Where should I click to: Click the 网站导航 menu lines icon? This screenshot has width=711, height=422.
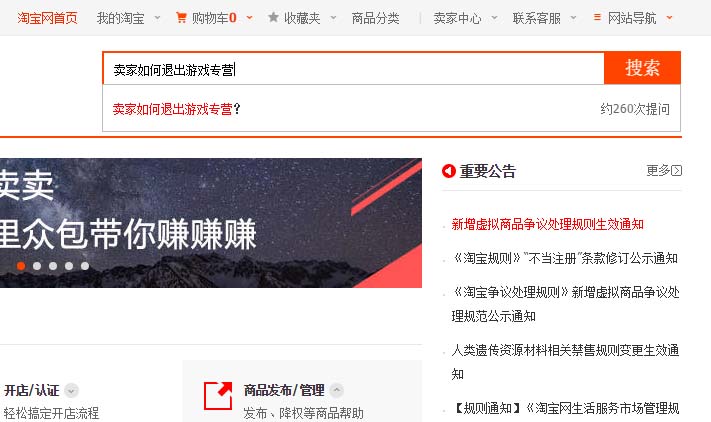(x=597, y=17)
